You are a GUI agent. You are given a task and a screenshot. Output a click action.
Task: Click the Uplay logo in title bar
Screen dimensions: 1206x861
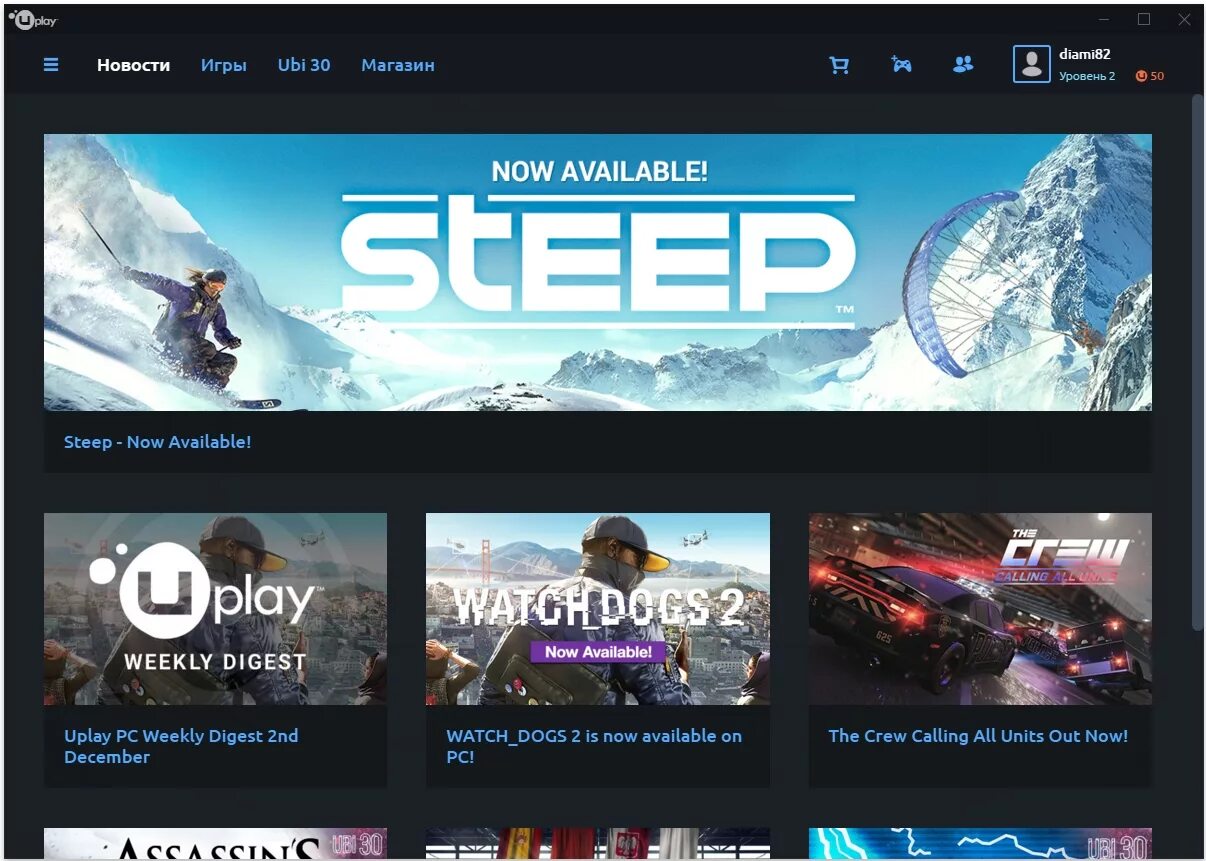coord(33,19)
